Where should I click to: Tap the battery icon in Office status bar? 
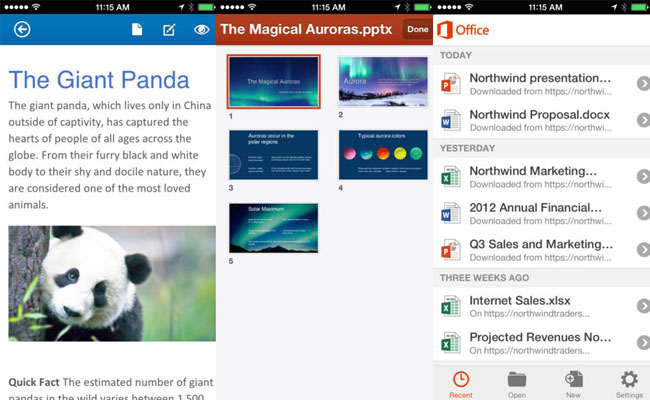pos(639,7)
